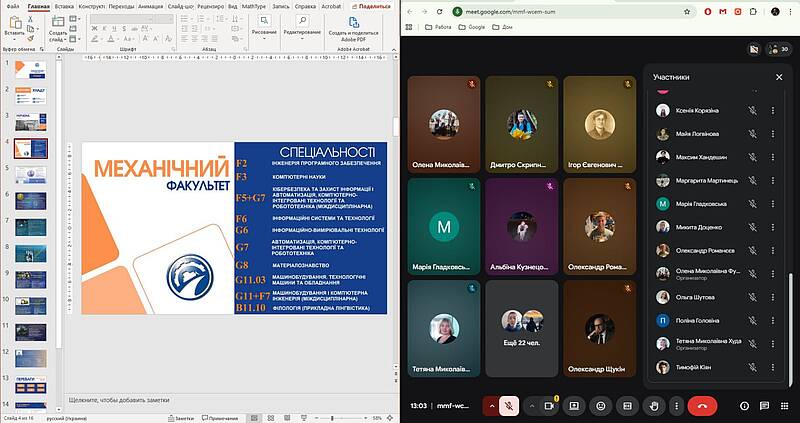
Task: Expand video settings arrow beside camera
Action: (531, 406)
